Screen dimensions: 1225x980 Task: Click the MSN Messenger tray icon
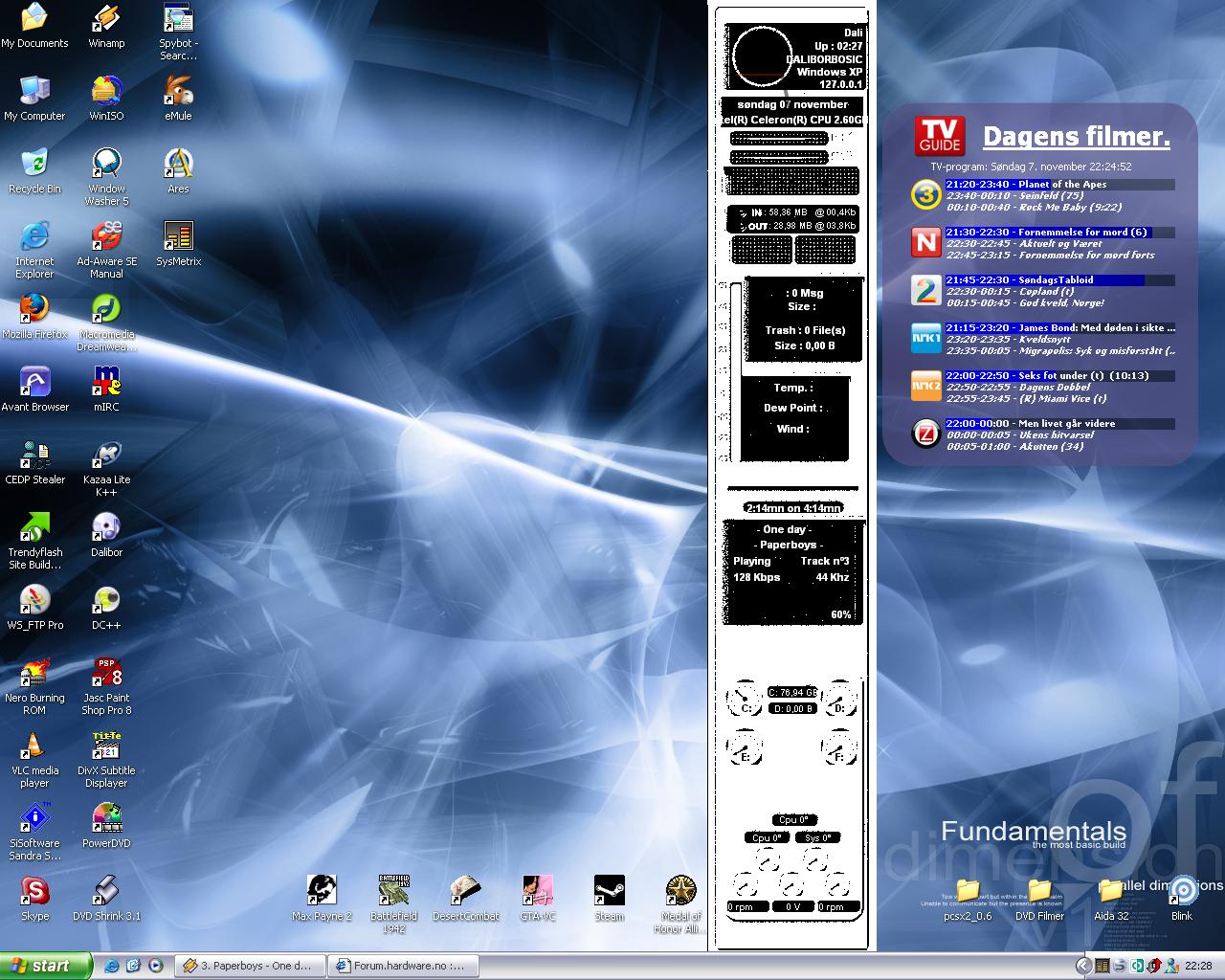[1171, 966]
